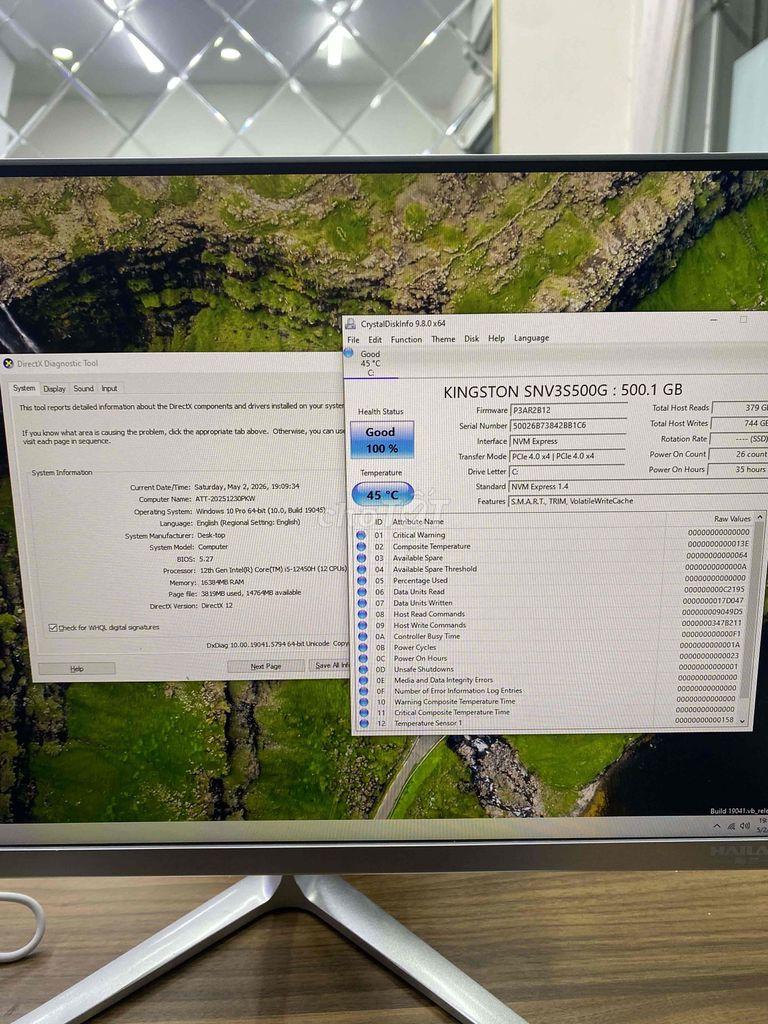Image resolution: width=768 pixels, height=1024 pixels.
Task: Switch to the Input tab
Action: point(109,389)
